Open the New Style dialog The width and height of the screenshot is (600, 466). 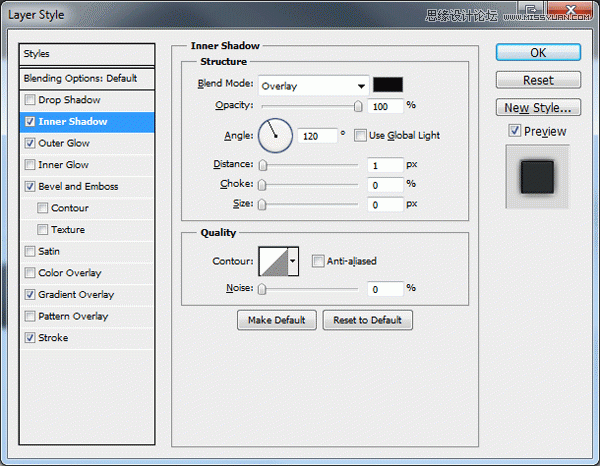pyautogui.click(x=538, y=108)
